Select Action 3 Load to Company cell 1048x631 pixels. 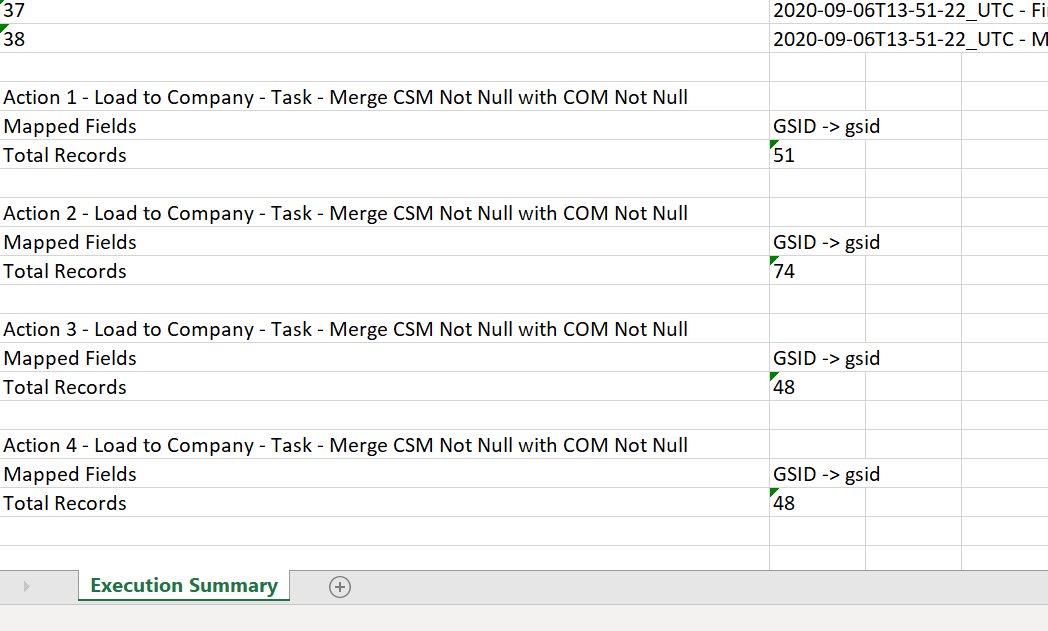(x=384, y=329)
